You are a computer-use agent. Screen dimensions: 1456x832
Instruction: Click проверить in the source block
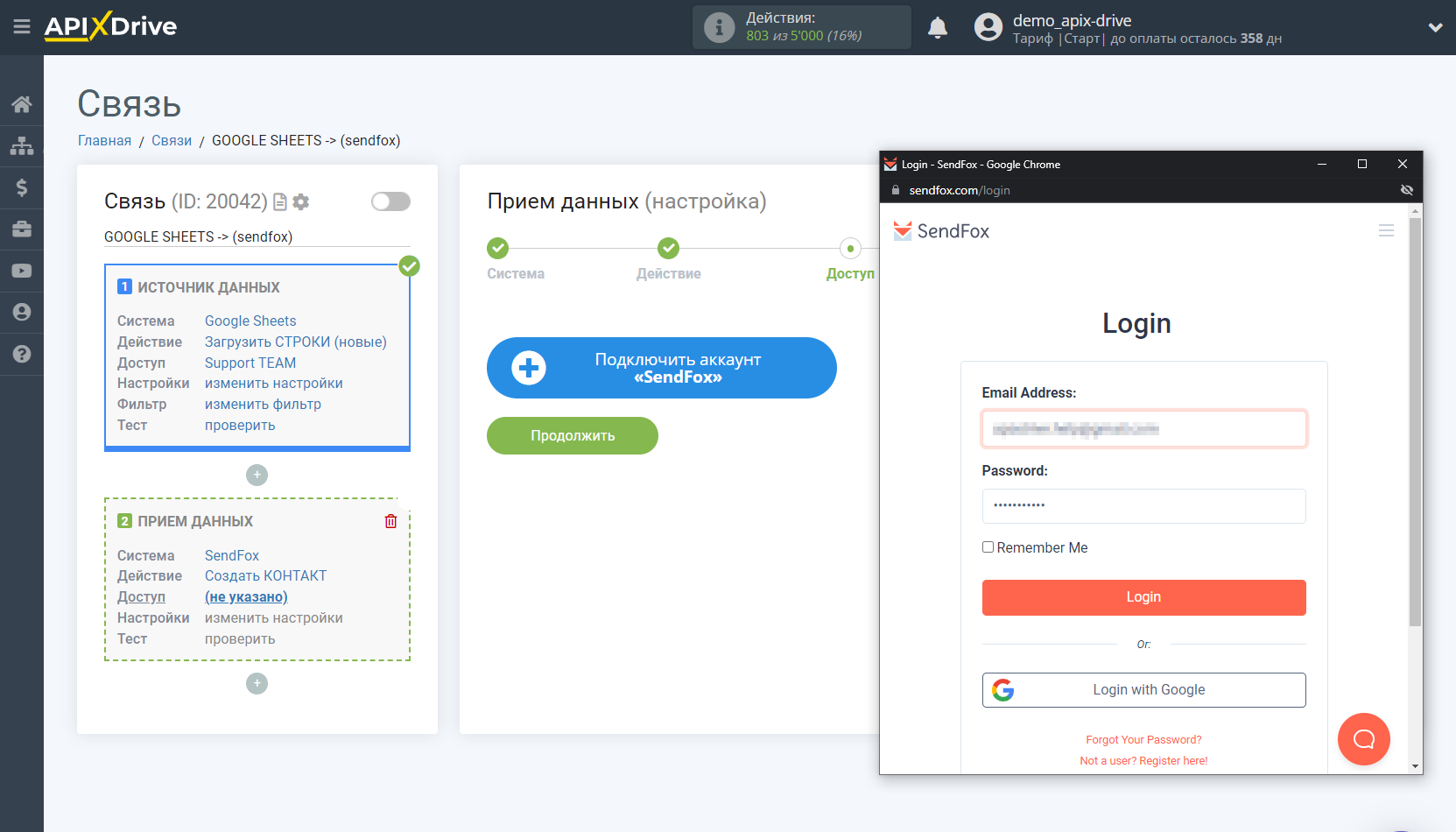click(x=240, y=425)
